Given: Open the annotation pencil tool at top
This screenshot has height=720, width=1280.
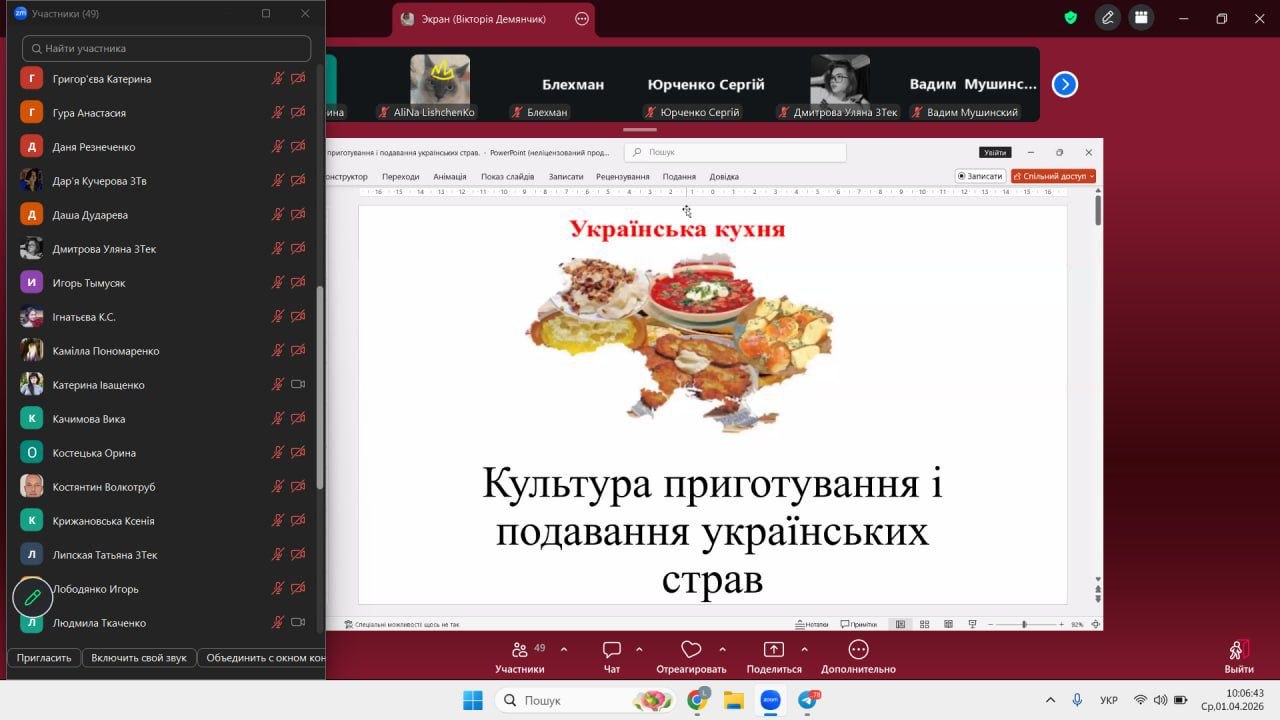Looking at the screenshot, I should click(1107, 18).
